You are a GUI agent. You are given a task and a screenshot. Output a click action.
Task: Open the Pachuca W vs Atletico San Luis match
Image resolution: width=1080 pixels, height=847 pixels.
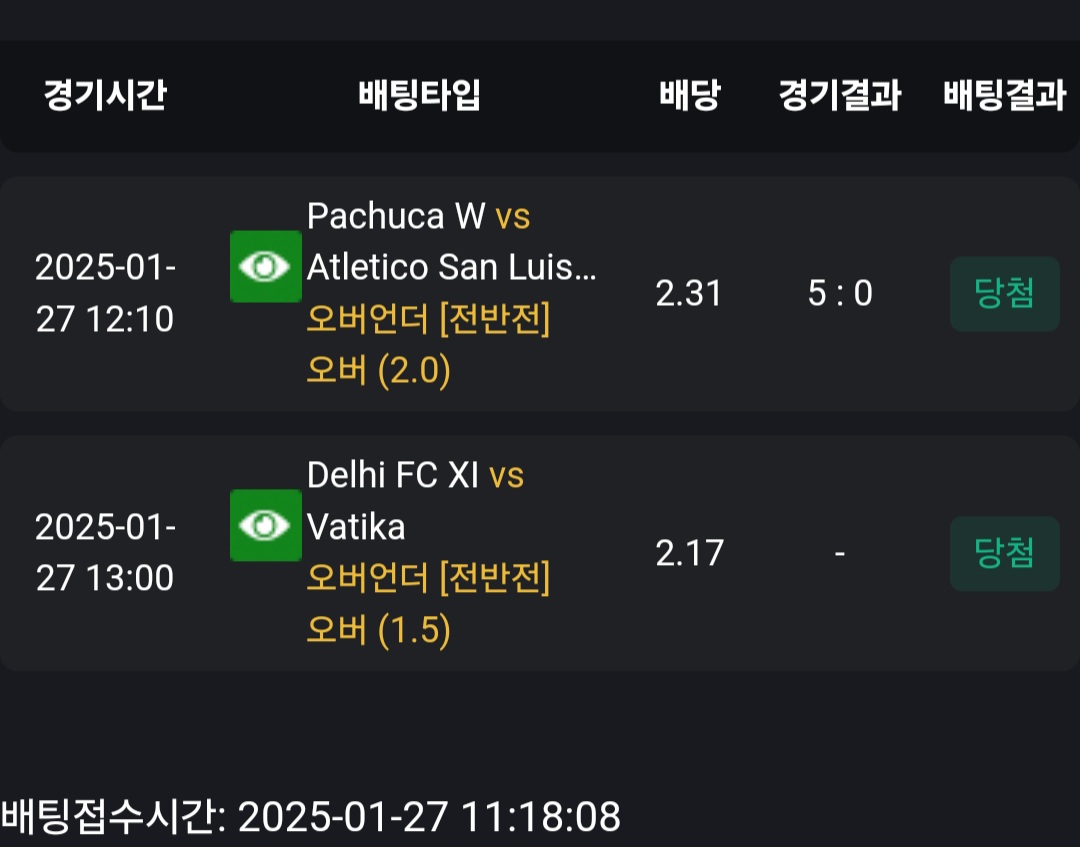(x=451, y=241)
